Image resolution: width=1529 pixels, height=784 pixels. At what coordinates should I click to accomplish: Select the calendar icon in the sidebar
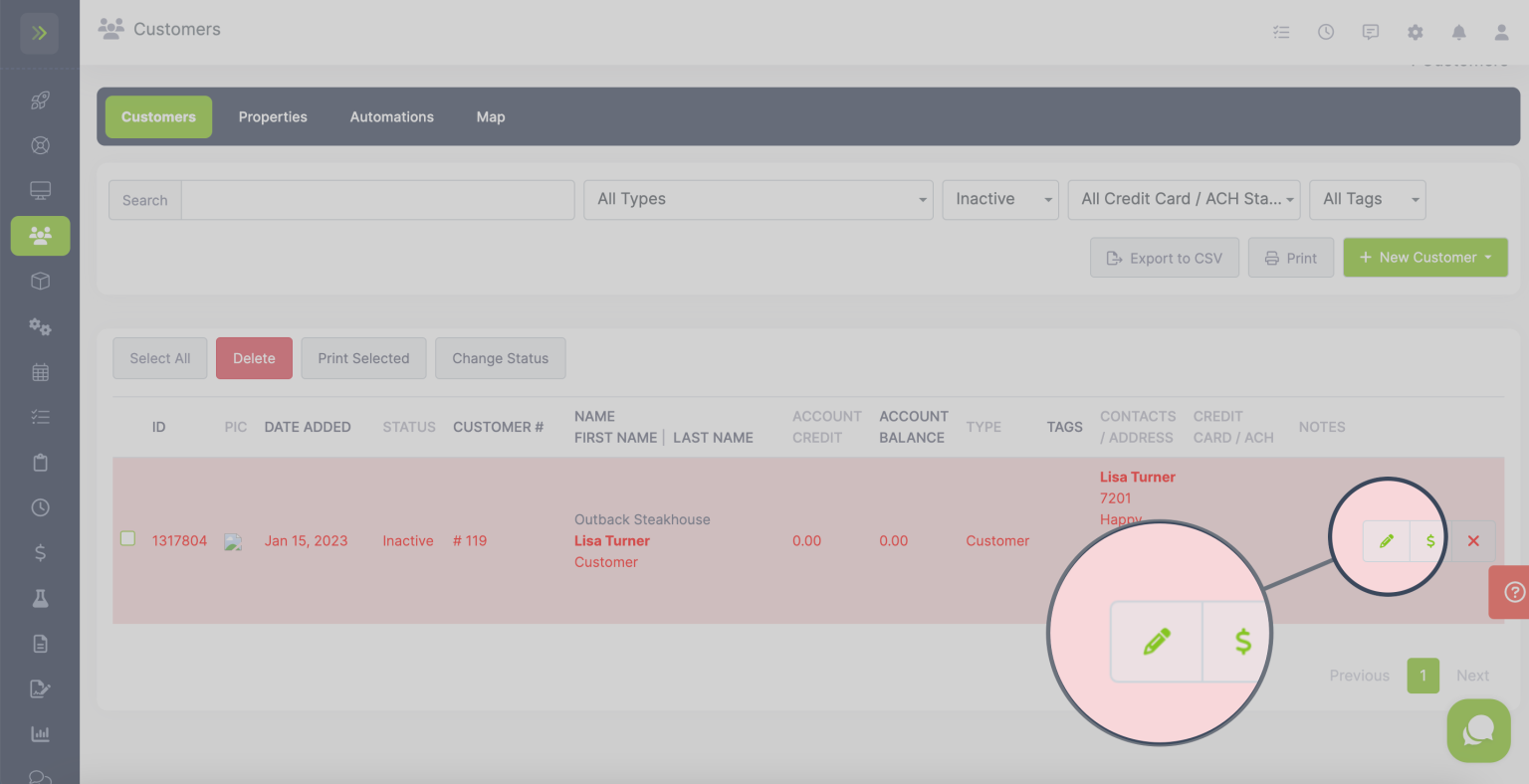pos(40,371)
